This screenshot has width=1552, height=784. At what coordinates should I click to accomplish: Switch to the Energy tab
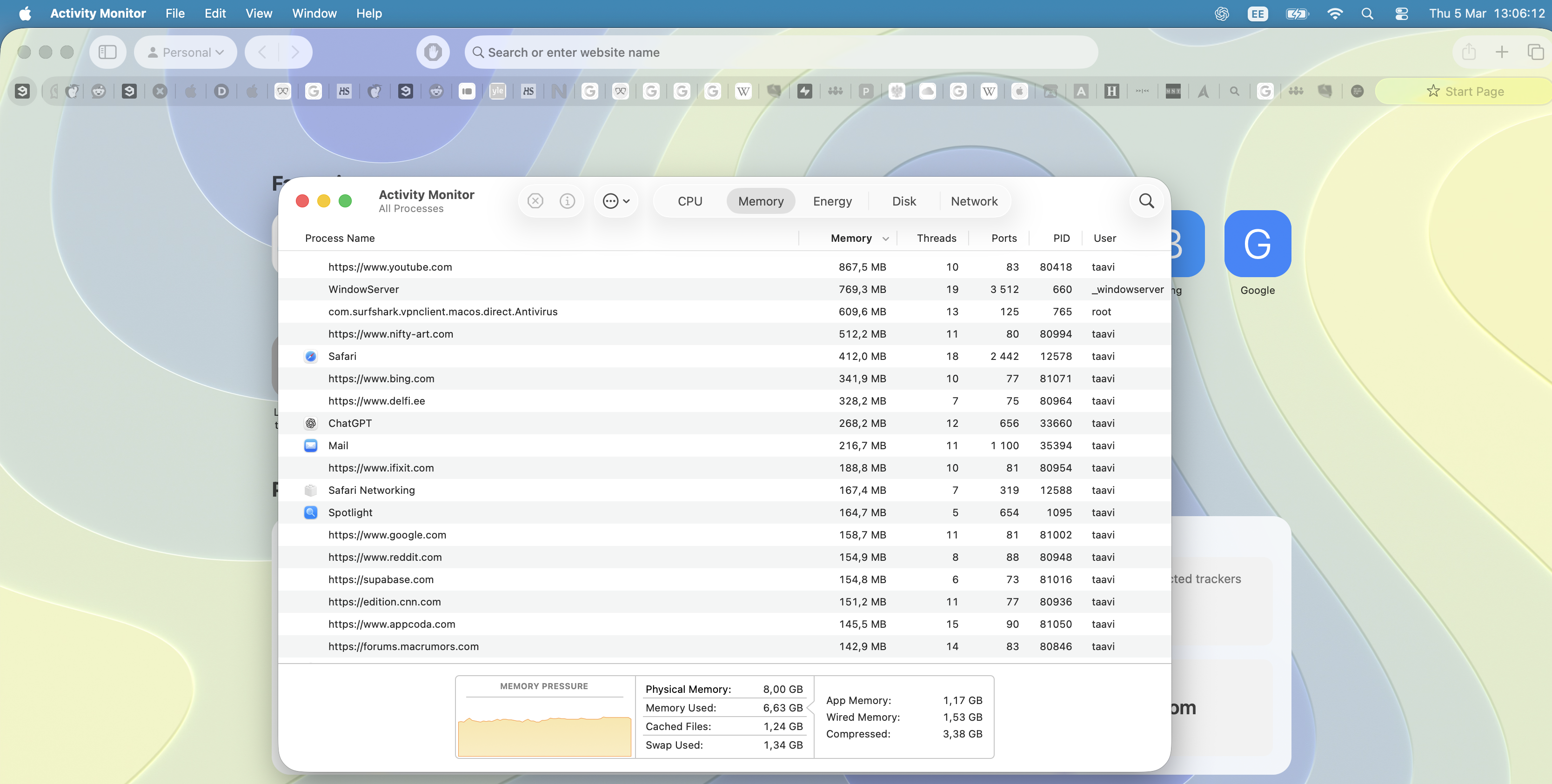point(832,201)
